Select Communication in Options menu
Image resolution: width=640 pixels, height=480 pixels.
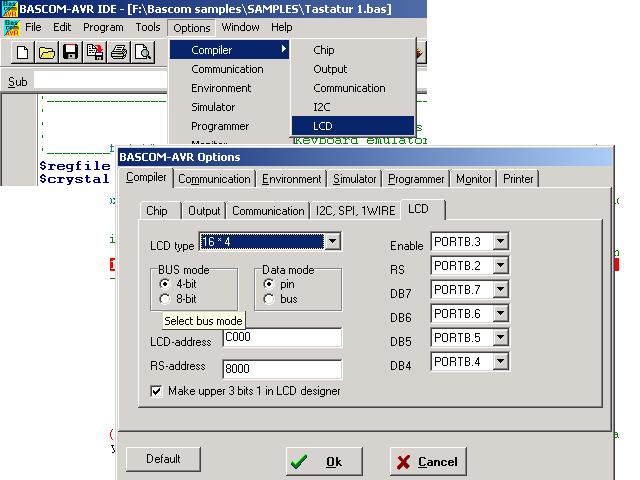229,69
